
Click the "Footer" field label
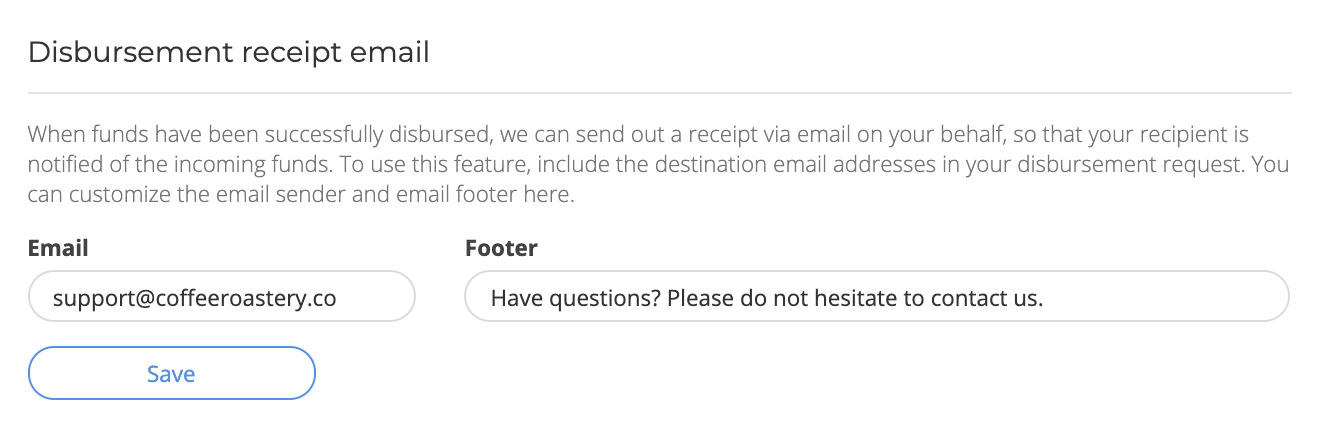501,248
